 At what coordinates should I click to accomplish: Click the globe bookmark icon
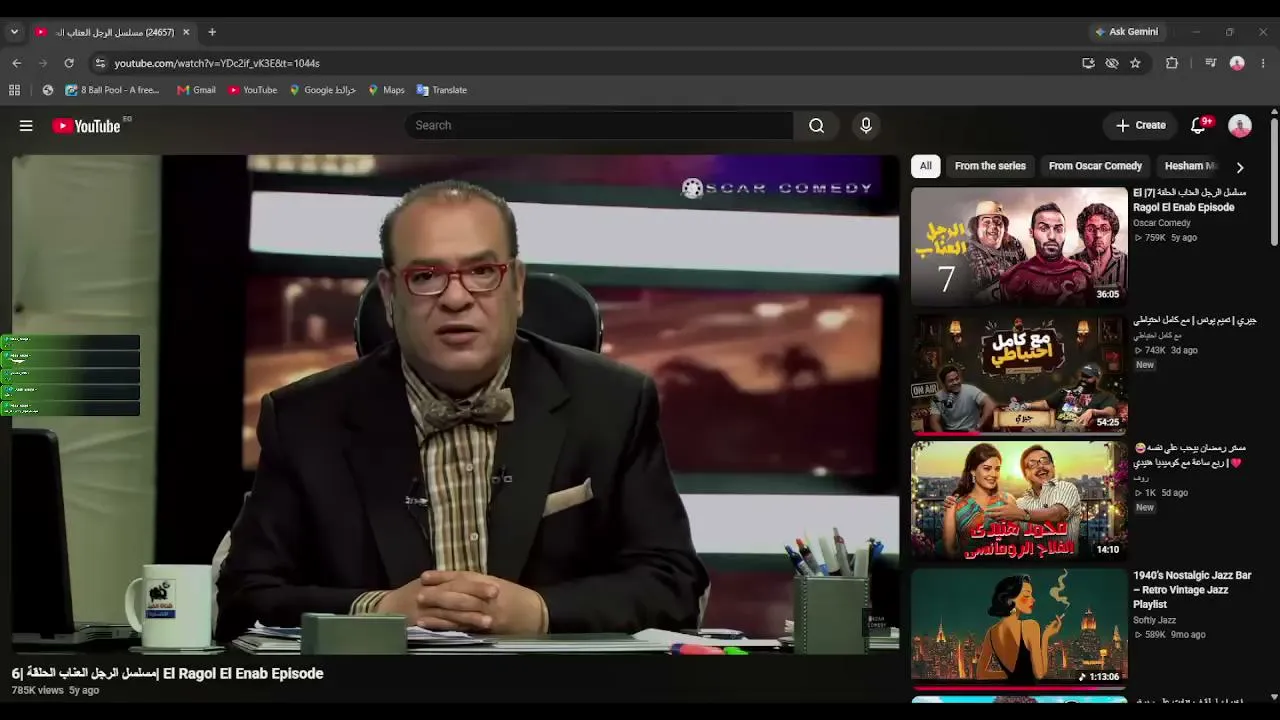click(x=47, y=90)
